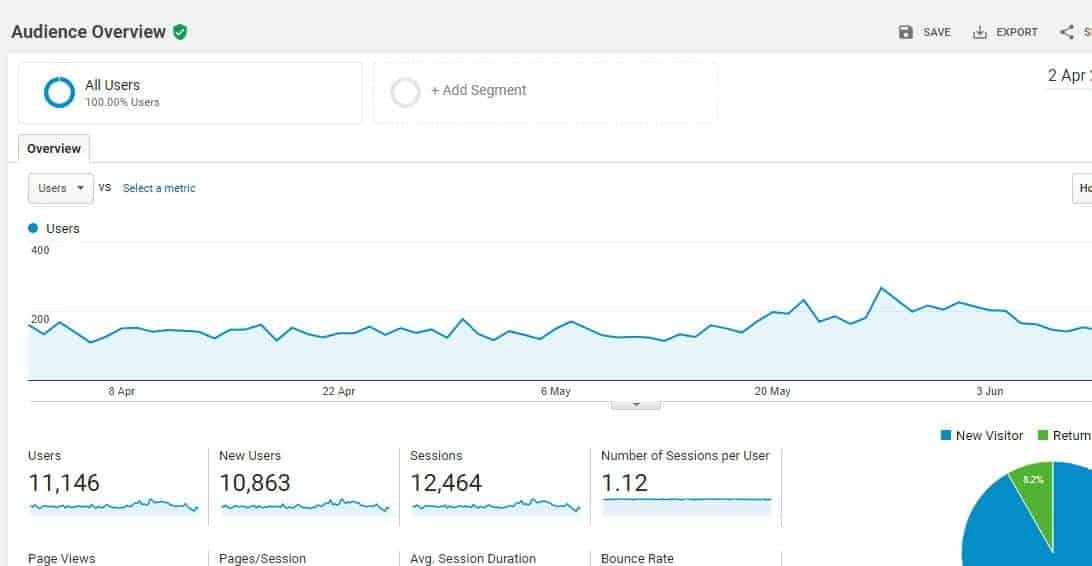Click the EXPORT button label
Viewport: 1092px width, 566px height.
point(1017,32)
